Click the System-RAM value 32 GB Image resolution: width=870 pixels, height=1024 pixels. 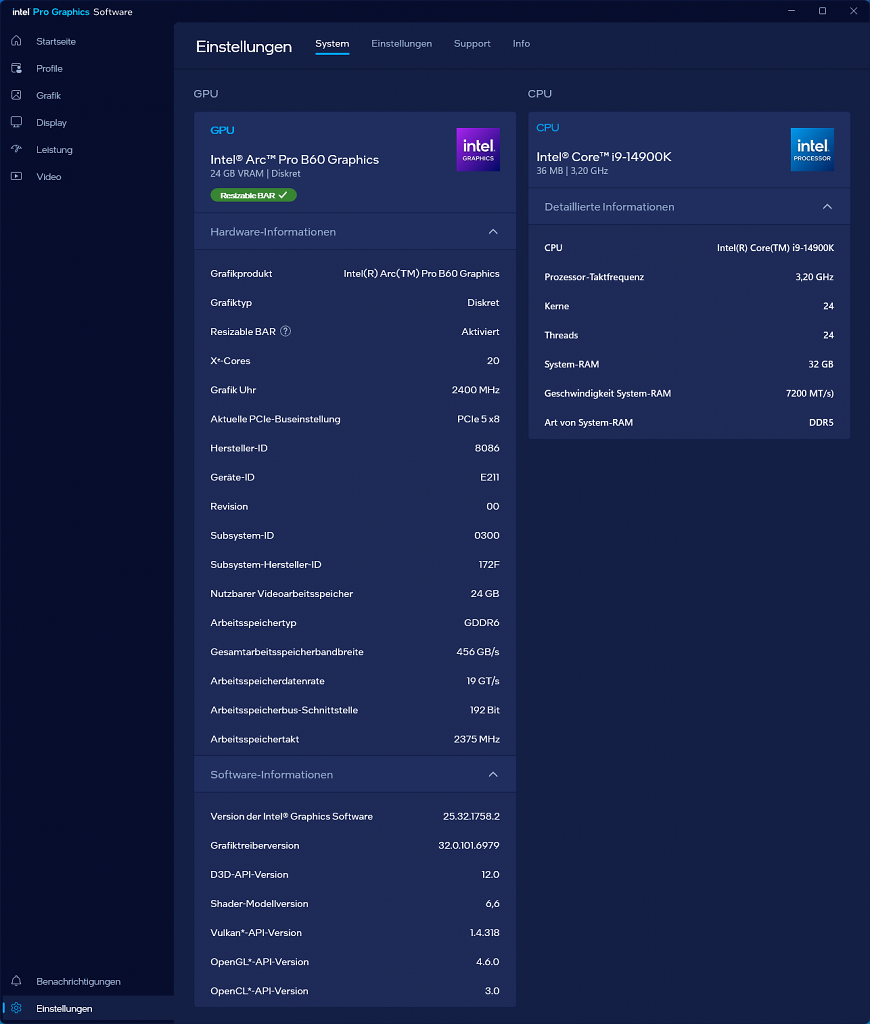821,364
